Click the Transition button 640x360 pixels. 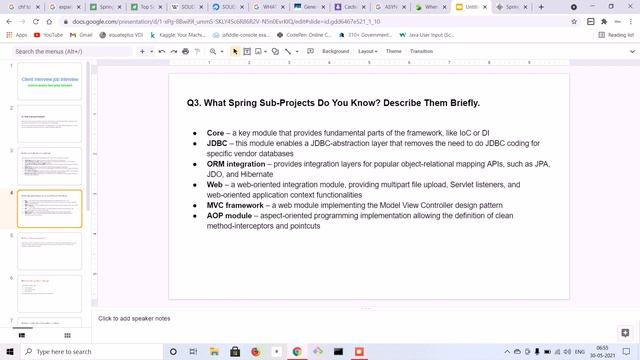422,51
